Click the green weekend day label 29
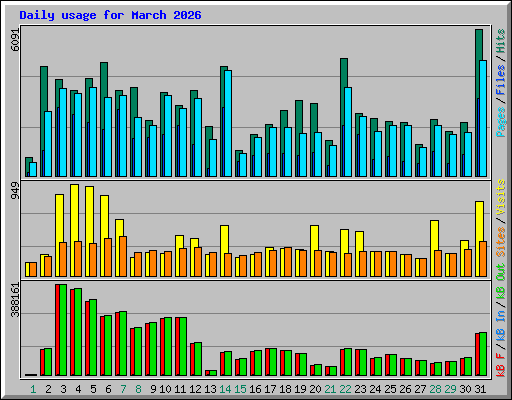This screenshot has width=512, height=400. [x=450, y=389]
